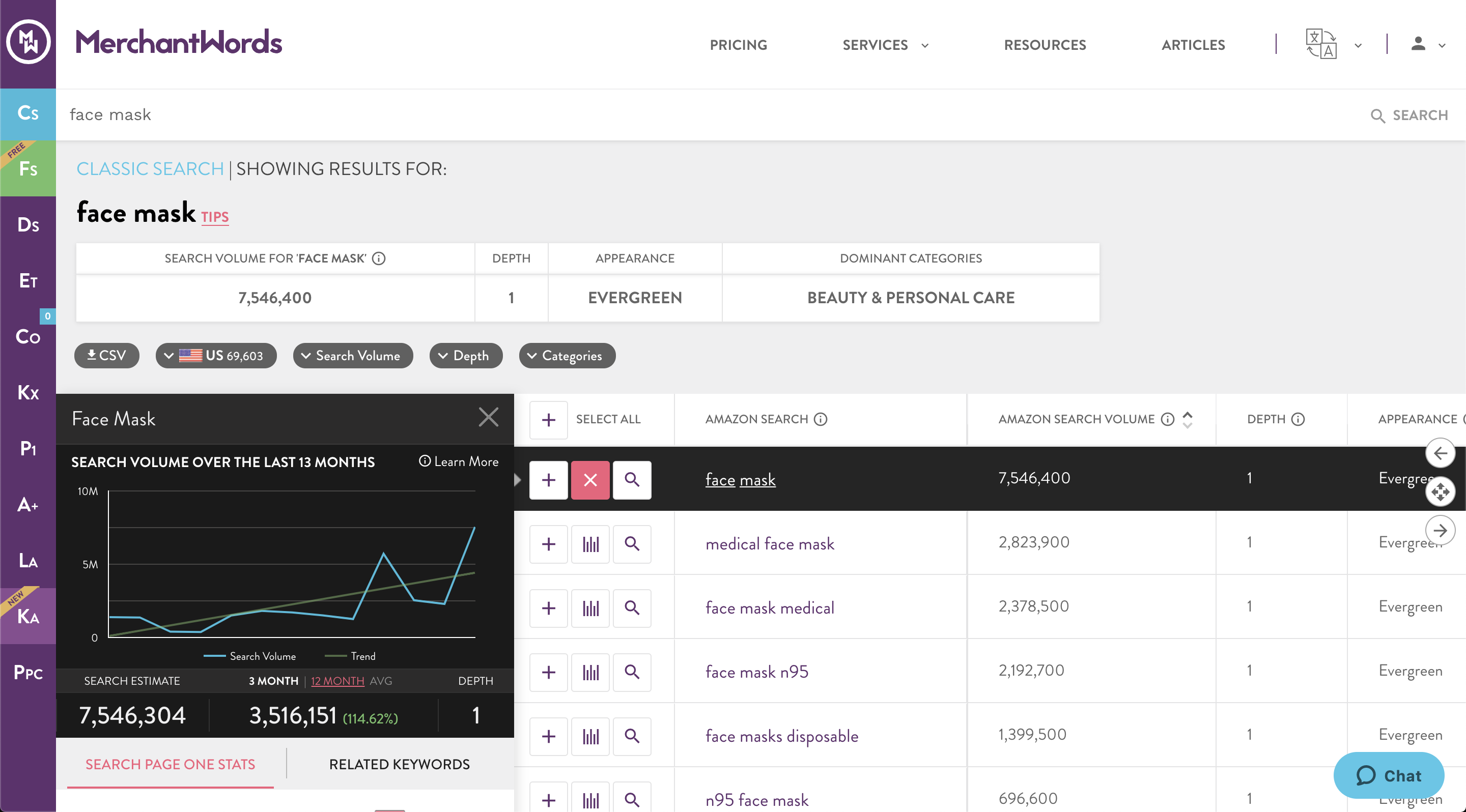
Task: Add face mask to collection
Action: 548,480
